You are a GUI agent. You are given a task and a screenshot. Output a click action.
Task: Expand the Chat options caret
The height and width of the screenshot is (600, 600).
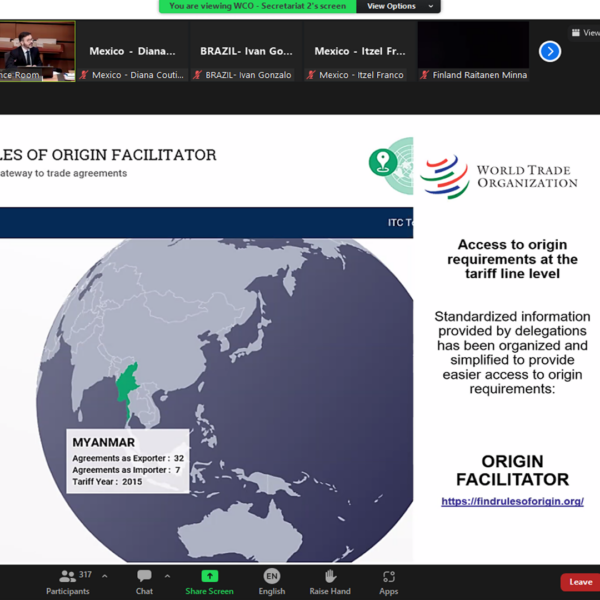168,576
